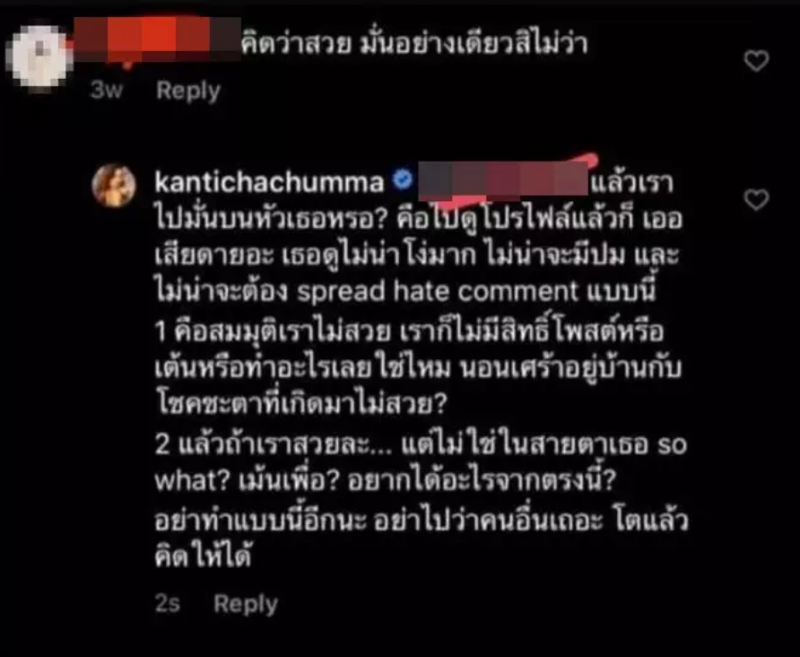Screen dimensions: 800x657
Task: Click the line starting with "อย่าทำแบบนี้อีกนะ"
Action: [421, 520]
